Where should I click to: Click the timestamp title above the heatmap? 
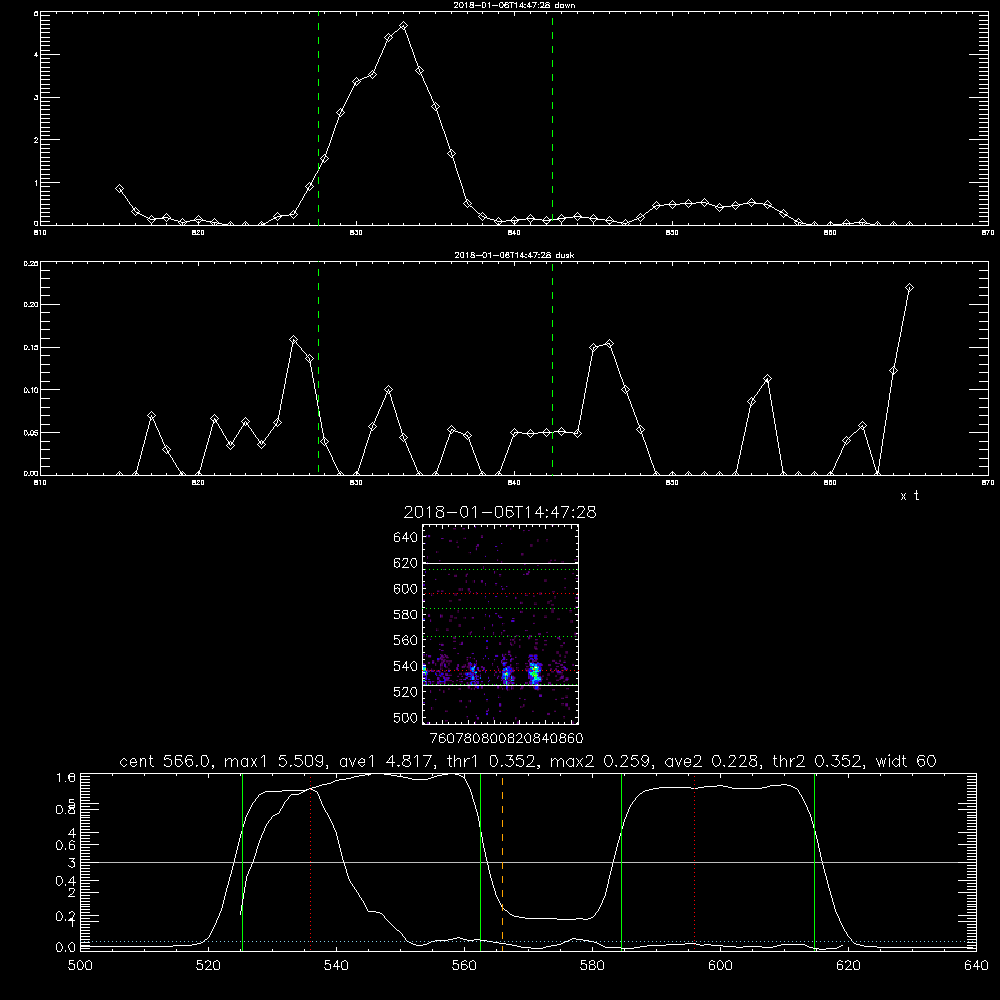pyautogui.click(x=500, y=512)
